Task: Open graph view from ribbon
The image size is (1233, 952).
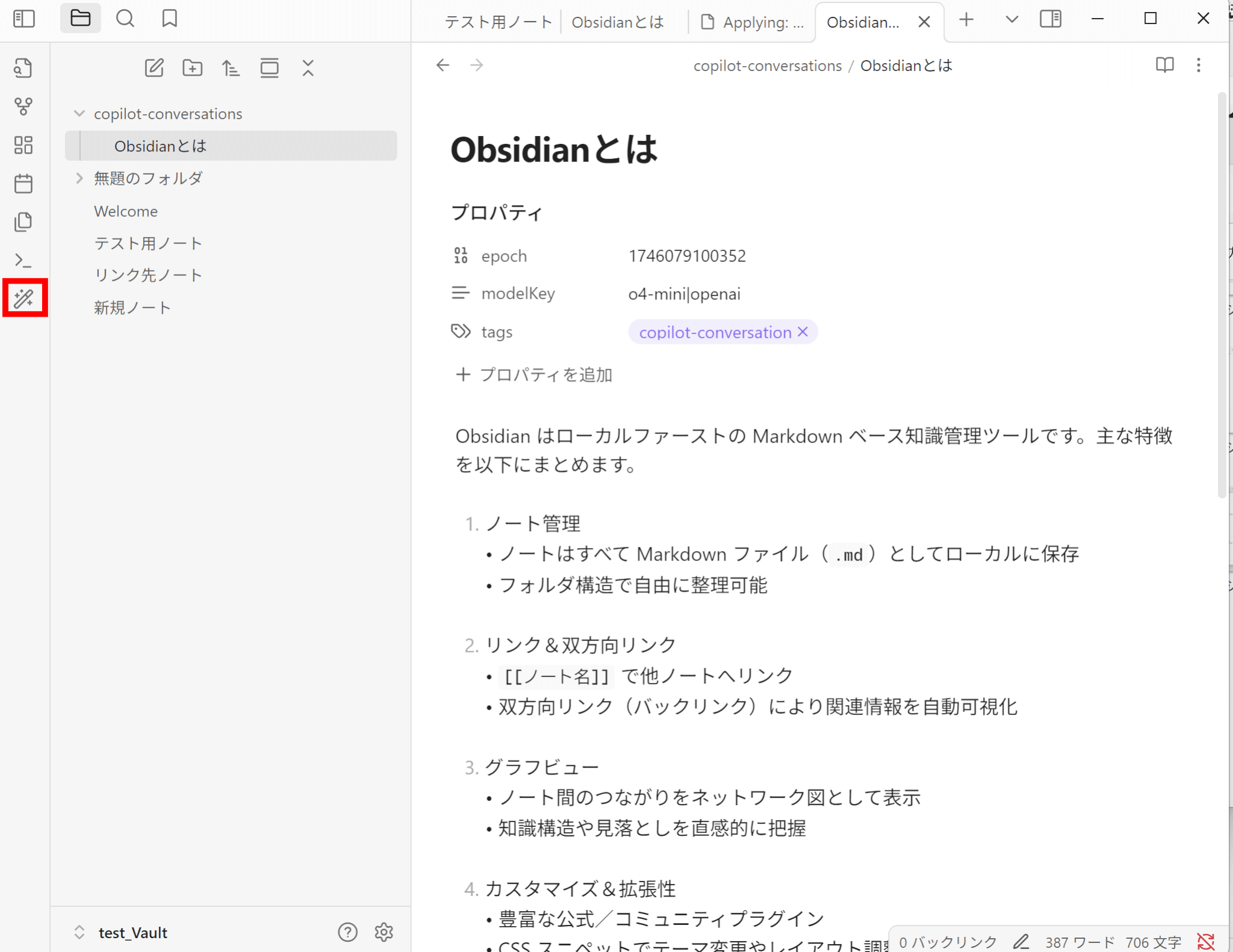Action: click(23, 107)
